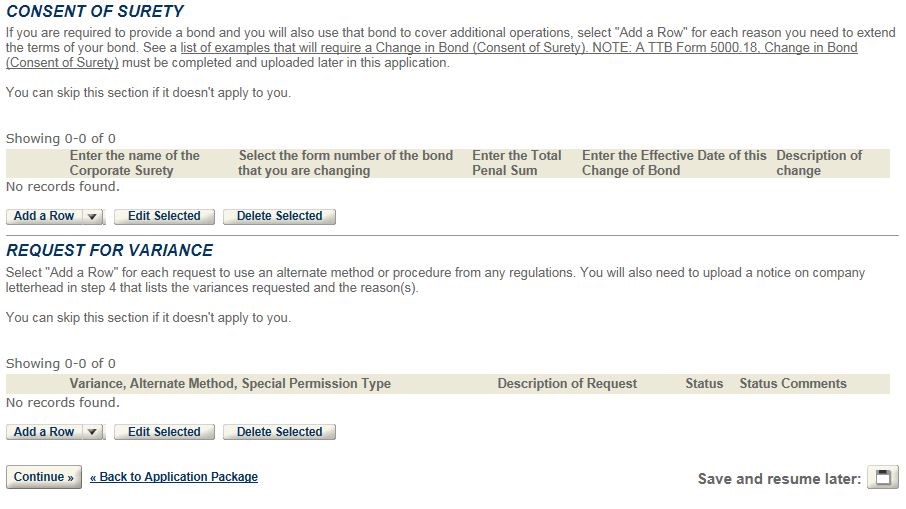
Task: Click Edit Selected in Request for Variance section
Action: tap(164, 432)
